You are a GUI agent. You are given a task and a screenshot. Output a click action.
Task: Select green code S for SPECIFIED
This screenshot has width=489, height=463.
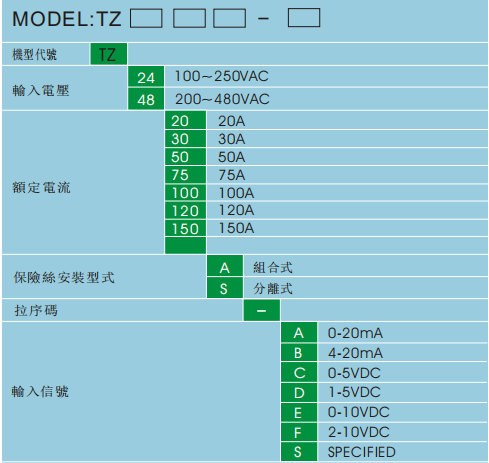click(299, 452)
